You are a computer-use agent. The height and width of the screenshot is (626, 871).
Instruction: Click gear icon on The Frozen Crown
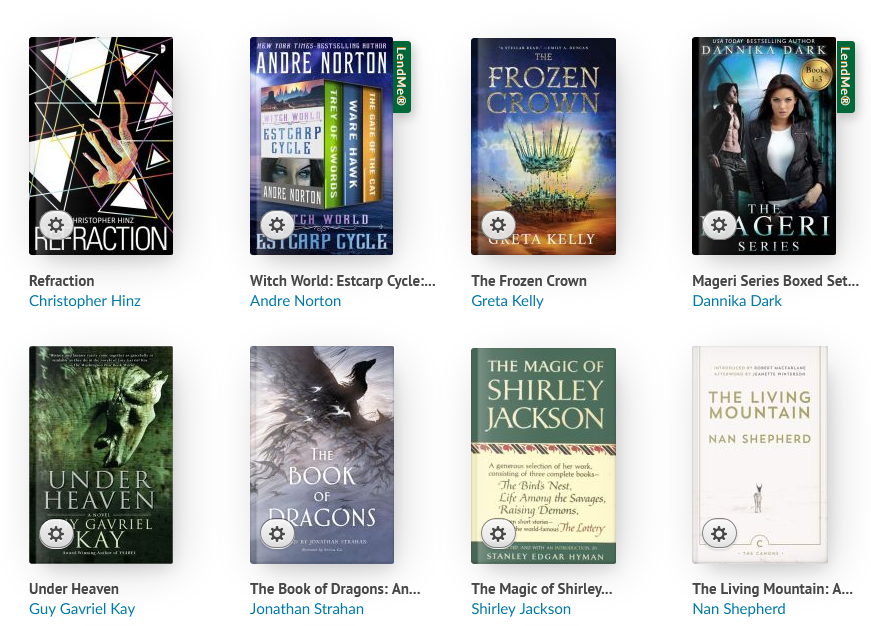pos(498,225)
